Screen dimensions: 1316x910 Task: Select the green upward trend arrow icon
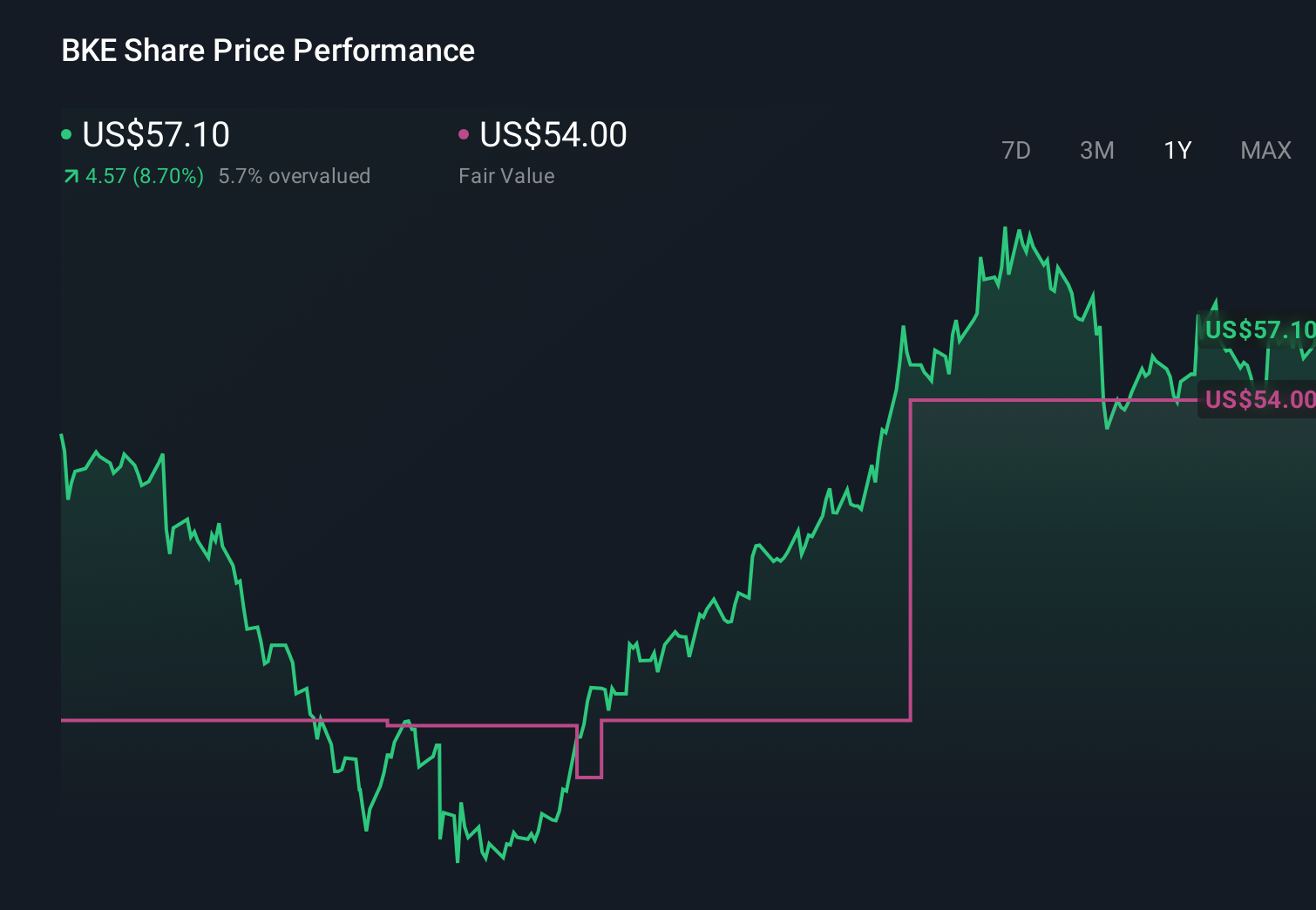pyautogui.click(x=71, y=176)
